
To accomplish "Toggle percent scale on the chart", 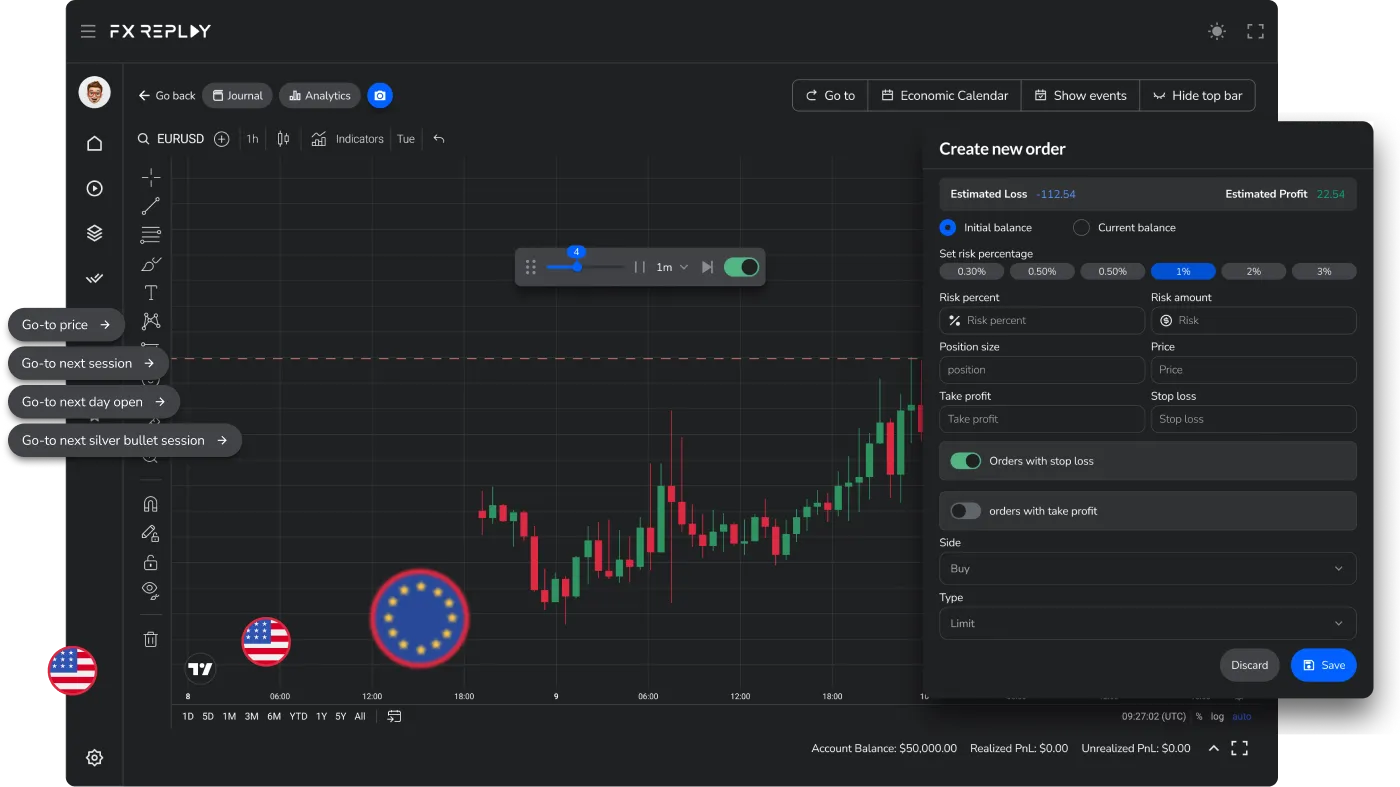I will click(x=1199, y=716).
